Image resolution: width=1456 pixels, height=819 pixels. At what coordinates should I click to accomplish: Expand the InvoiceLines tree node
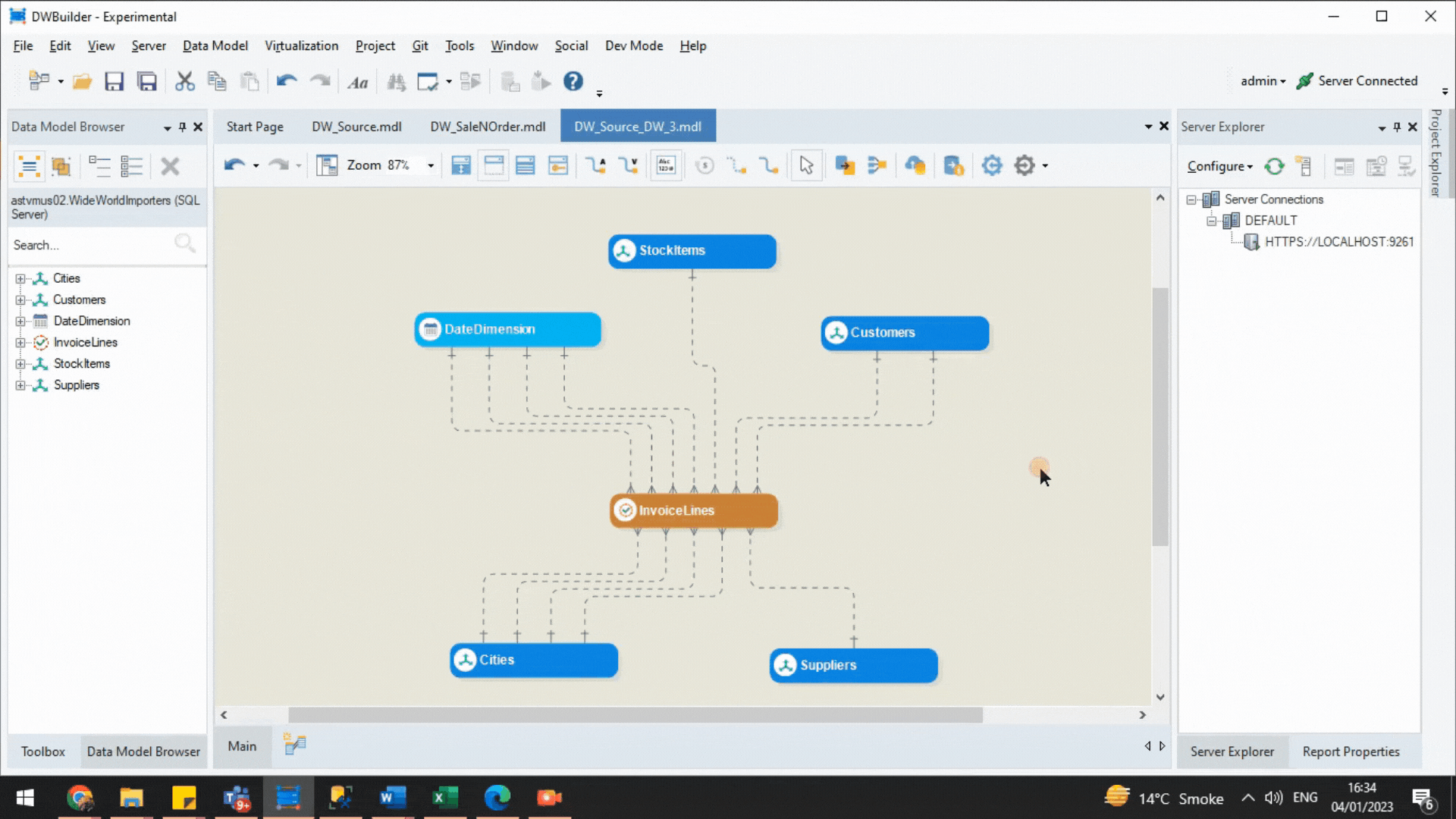point(20,343)
